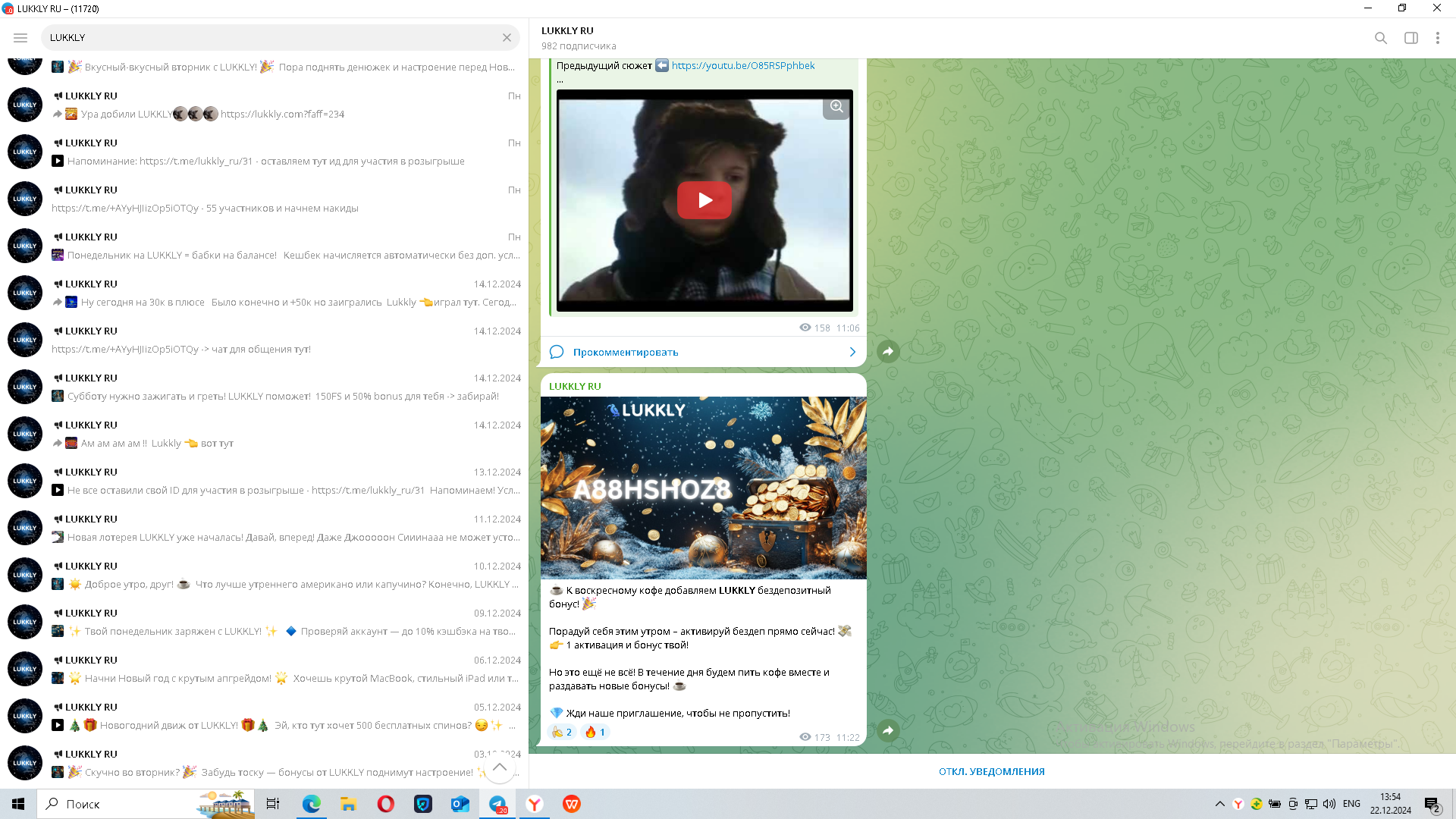Screen dimensions: 1456x819
Task: Clear the LUKKLY search field
Action: coord(507,38)
